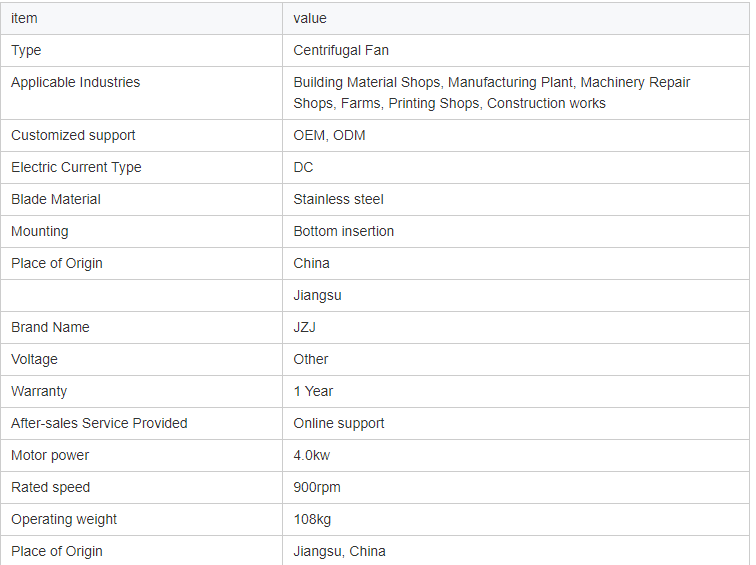
Task: Select the "4.0kw" motor power value
Action: pyautogui.click(x=311, y=455)
